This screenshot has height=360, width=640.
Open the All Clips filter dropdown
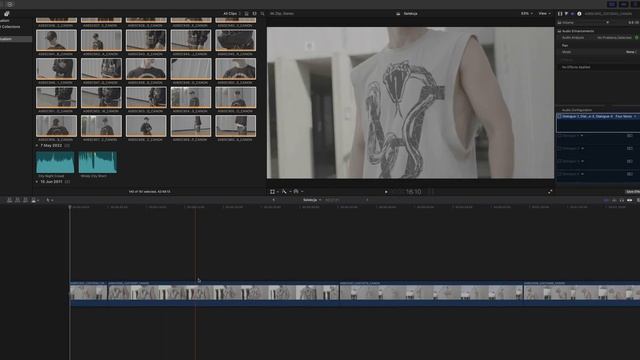[232, 13]
